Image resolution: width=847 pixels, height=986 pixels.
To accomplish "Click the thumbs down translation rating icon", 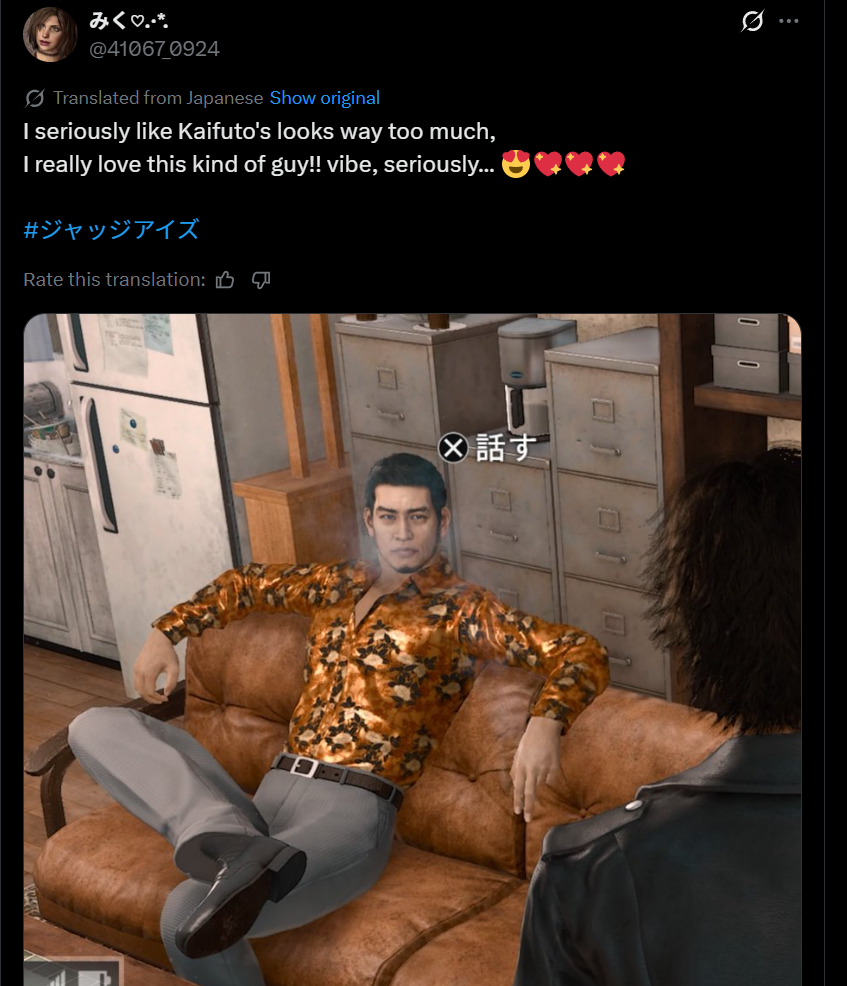I will tap(261, 280).
